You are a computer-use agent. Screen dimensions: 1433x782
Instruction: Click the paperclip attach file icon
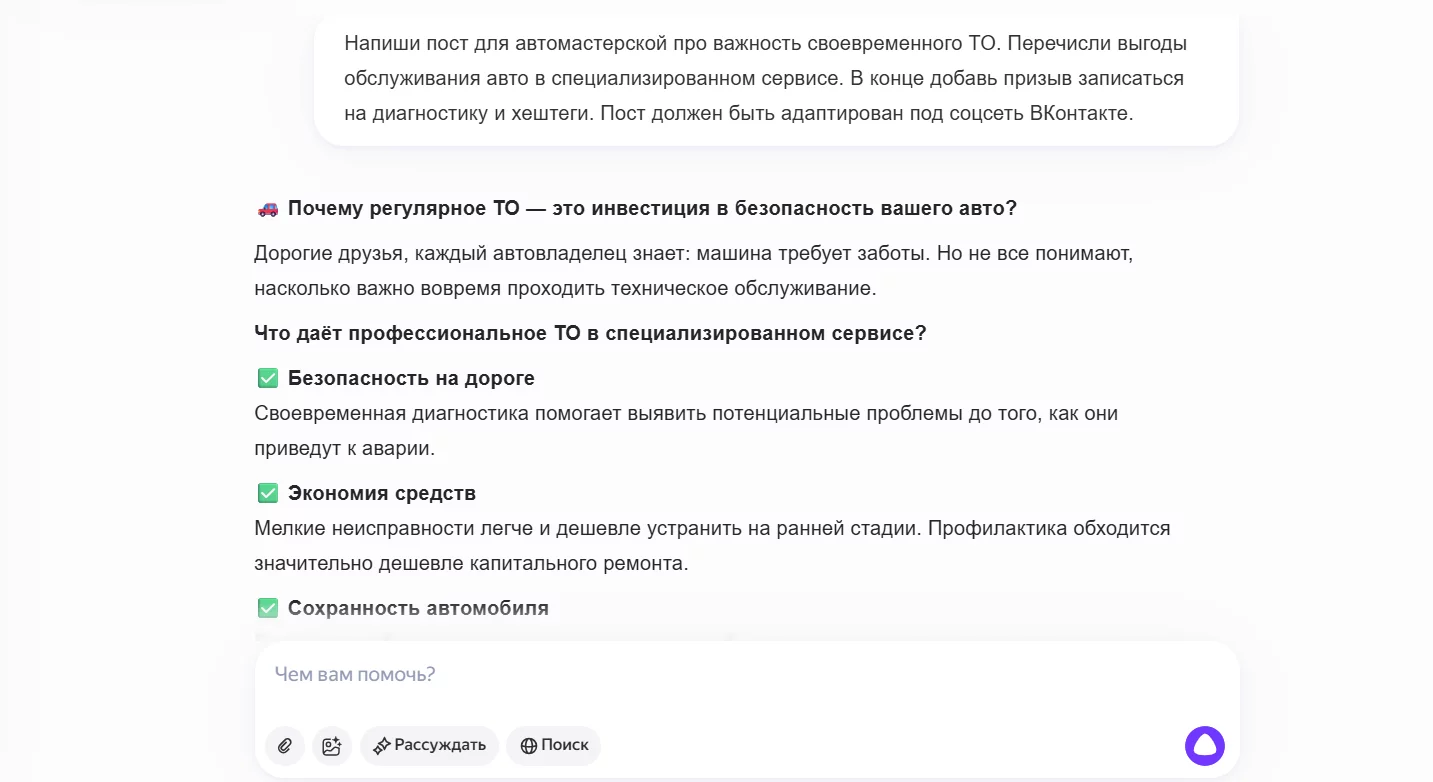click(285, 746)
